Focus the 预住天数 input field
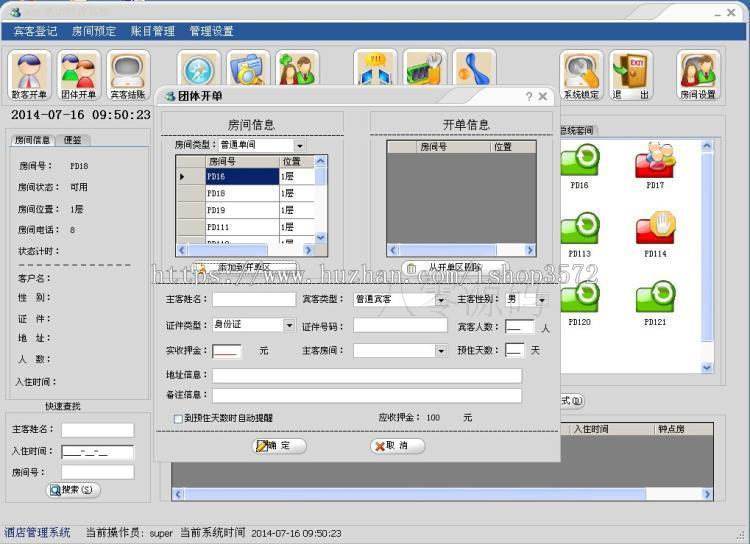Viewport: 750px width, 544px height. click(515, 350)
